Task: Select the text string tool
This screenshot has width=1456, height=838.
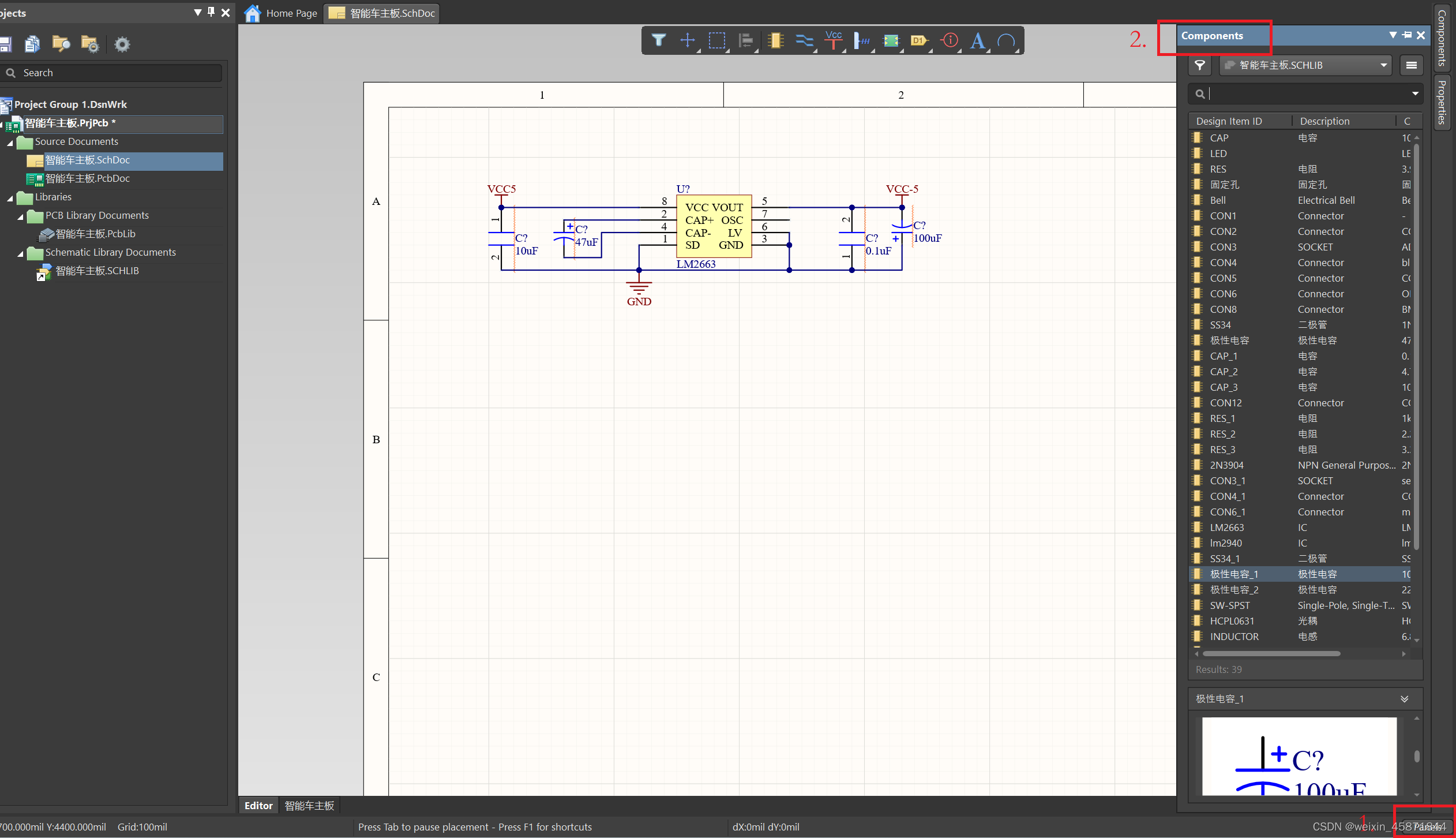Action: point(978,40)
